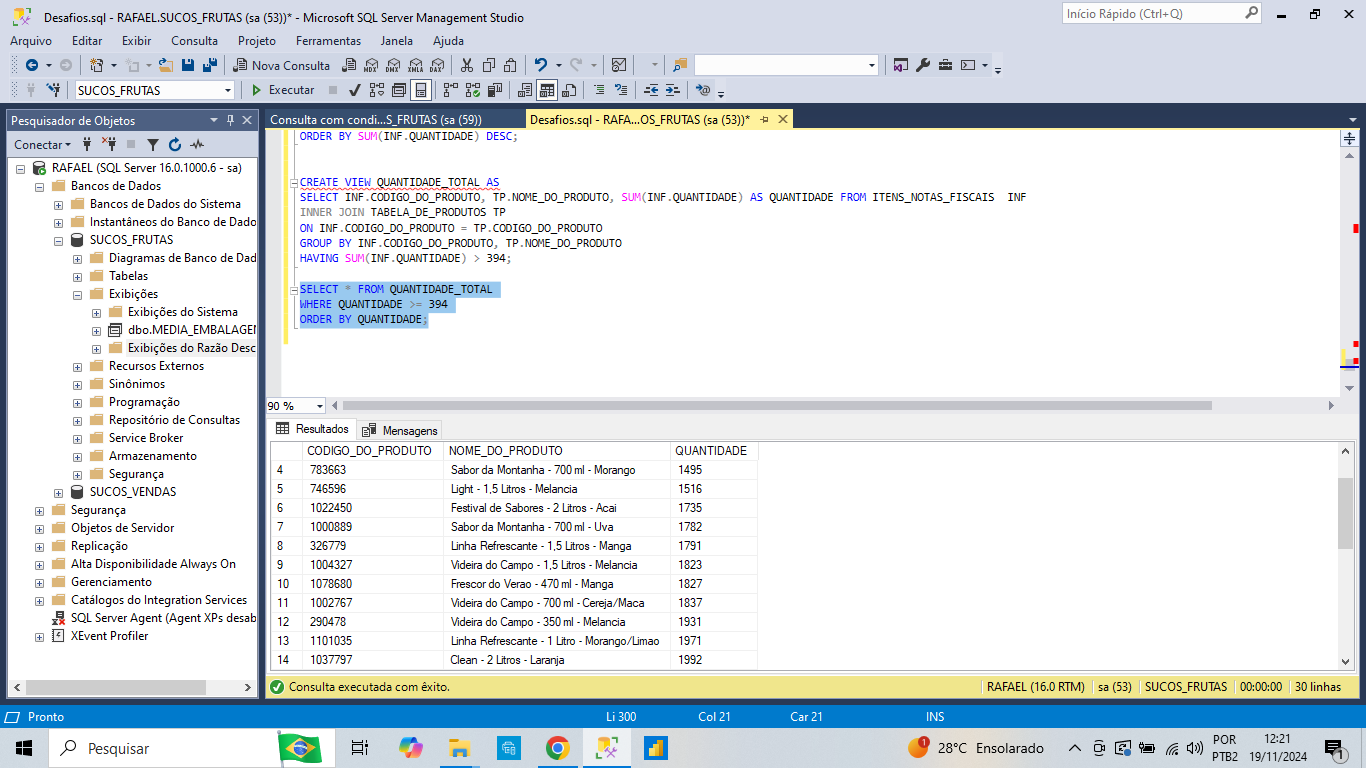Click the DMX query icon

coord(393,65)
